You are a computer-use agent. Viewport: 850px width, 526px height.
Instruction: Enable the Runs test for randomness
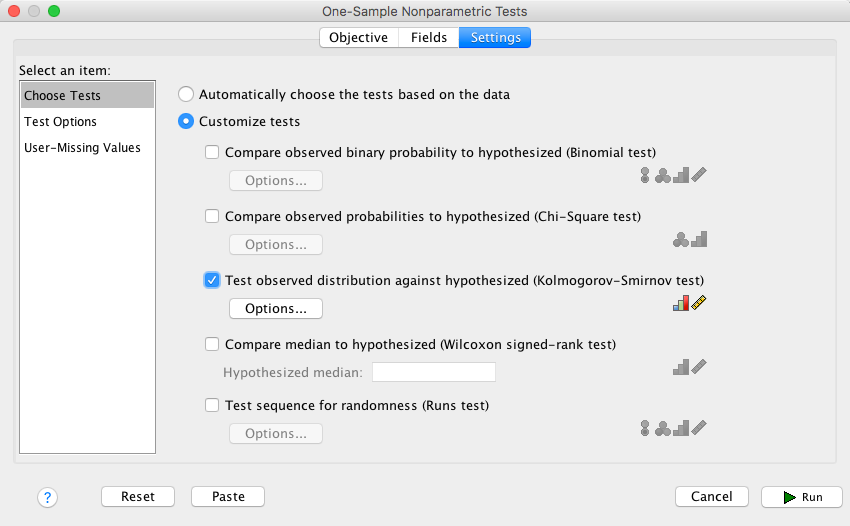click(212, 406)
